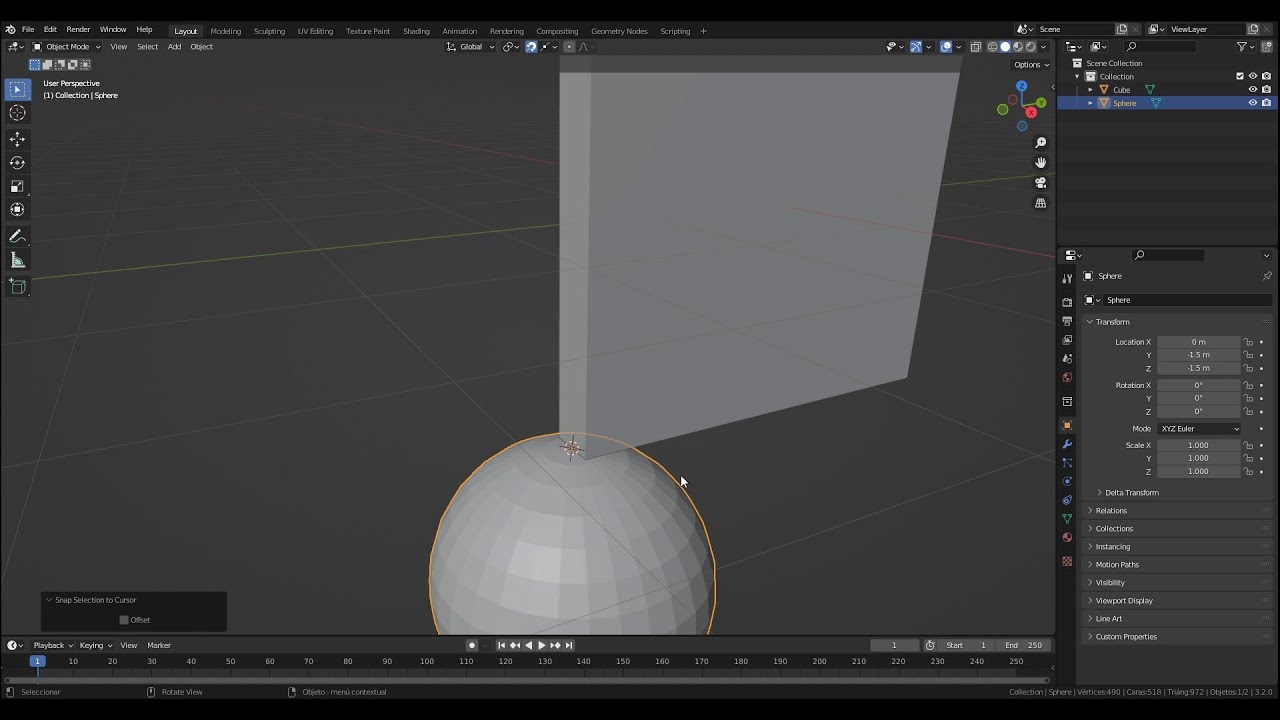Toggle snapping magnet
This screenshot has height=720, width=1280.
(531, 47)
